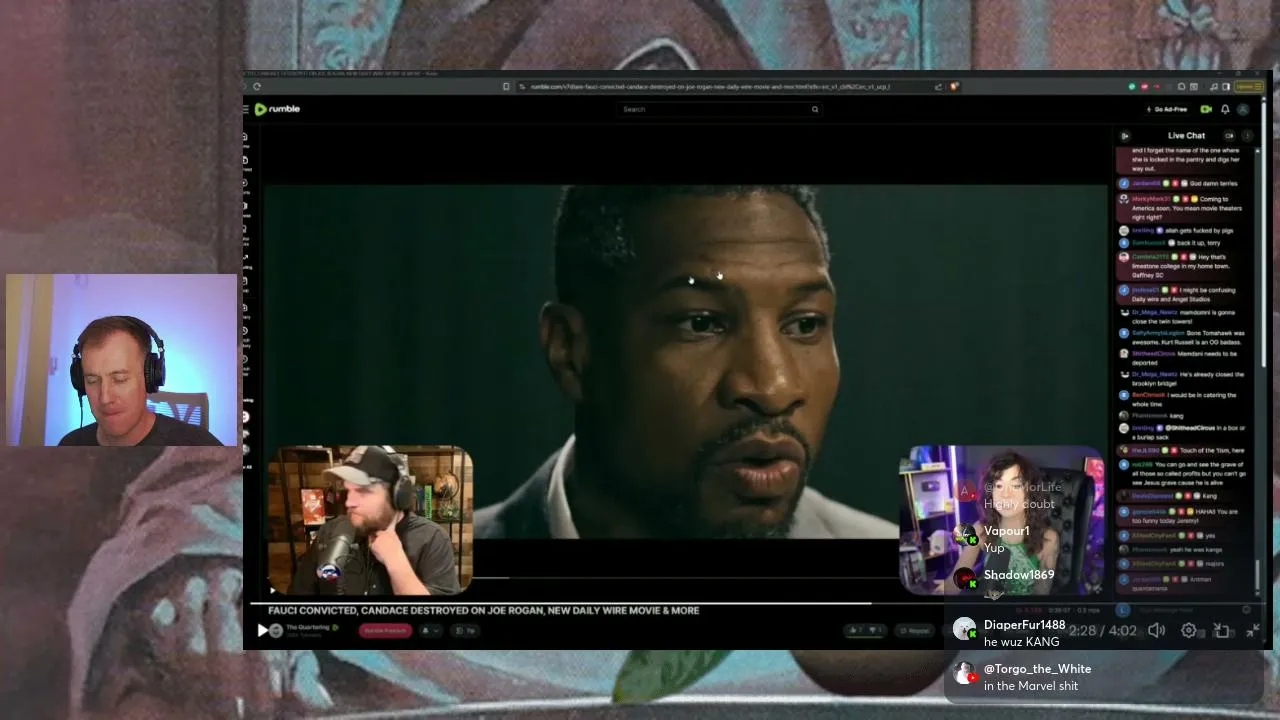1280x720 pixels.
Task: Open the Live Chat popout icon
Action: 1229,136
